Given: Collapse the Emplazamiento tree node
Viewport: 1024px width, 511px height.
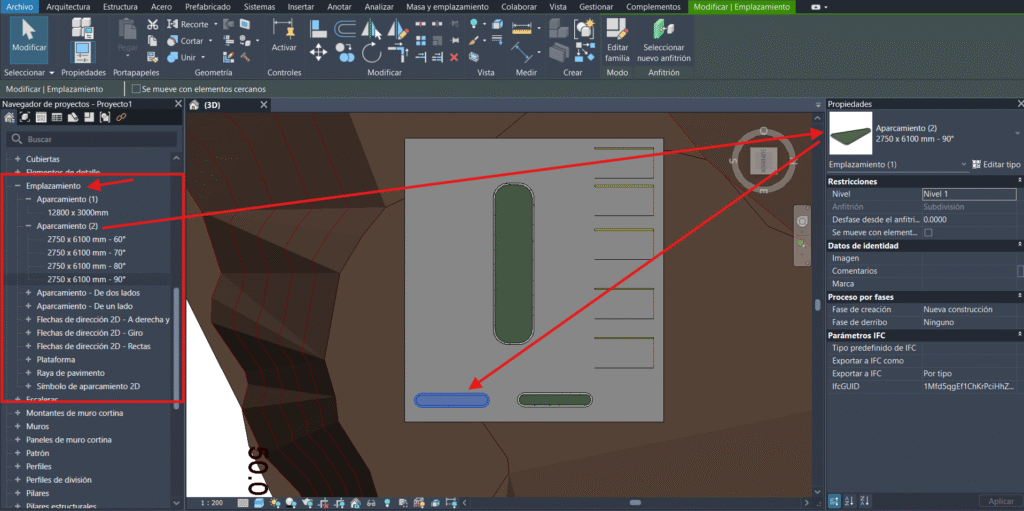Looking at the screenshot, I should (x=16, y=186).
